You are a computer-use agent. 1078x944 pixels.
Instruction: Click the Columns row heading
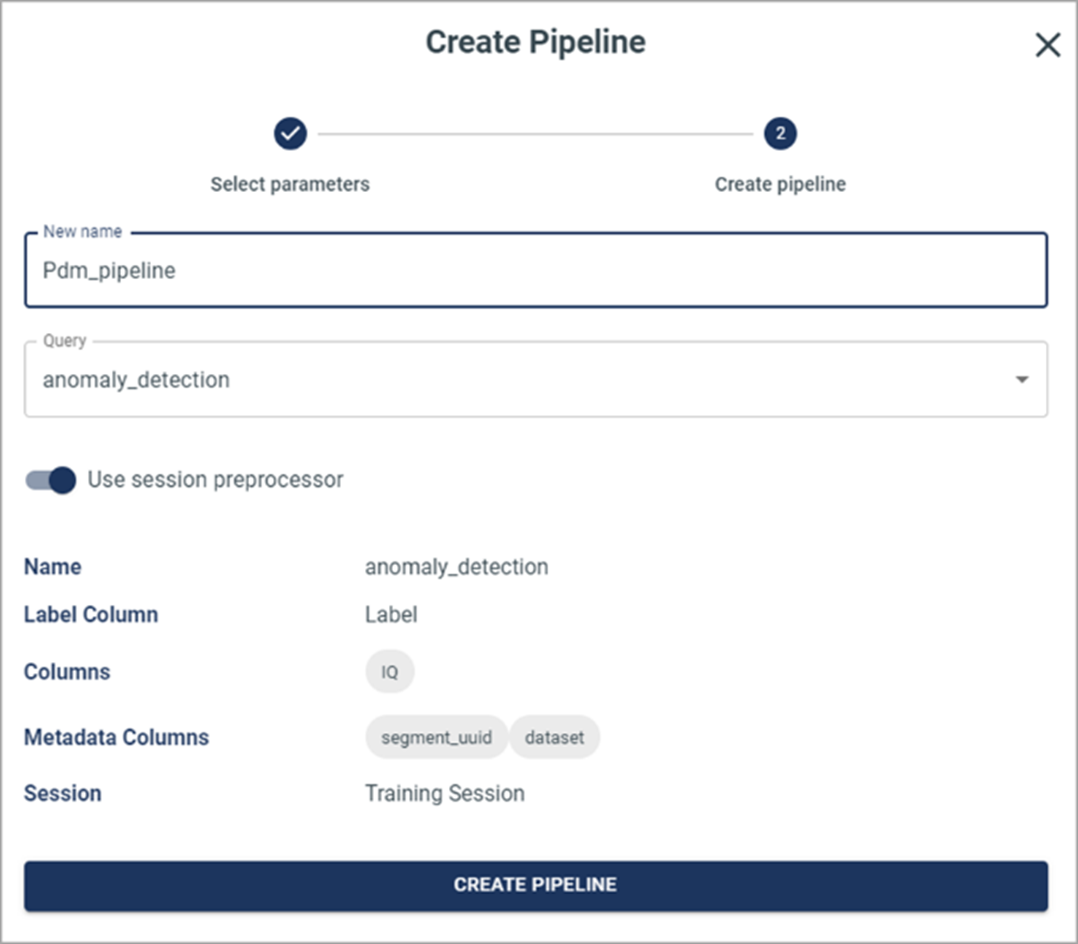point(67,672)
